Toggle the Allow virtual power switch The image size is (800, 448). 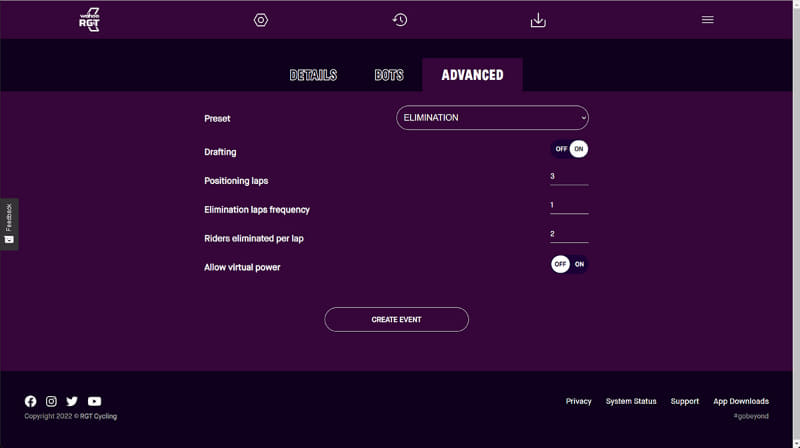click(569, 264)
